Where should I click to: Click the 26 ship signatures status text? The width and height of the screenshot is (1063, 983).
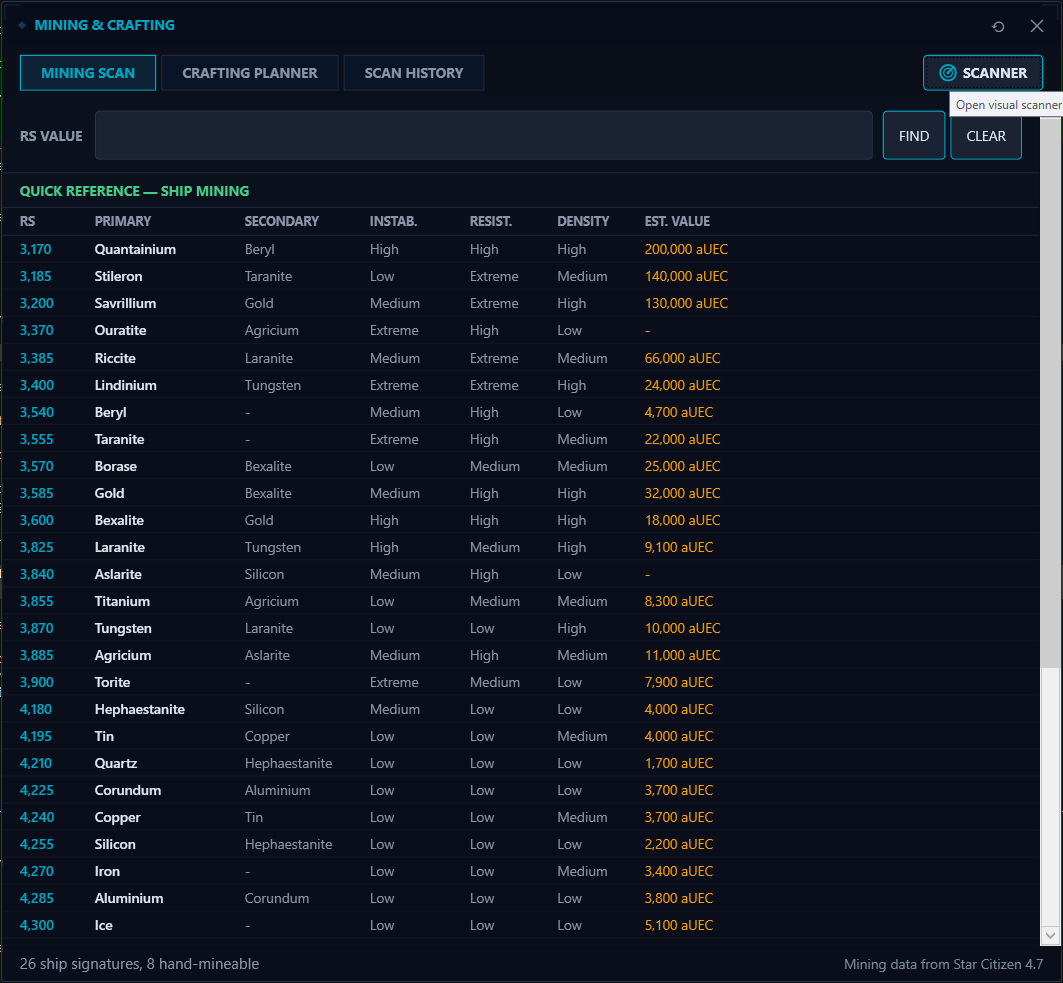pos(139,964)
